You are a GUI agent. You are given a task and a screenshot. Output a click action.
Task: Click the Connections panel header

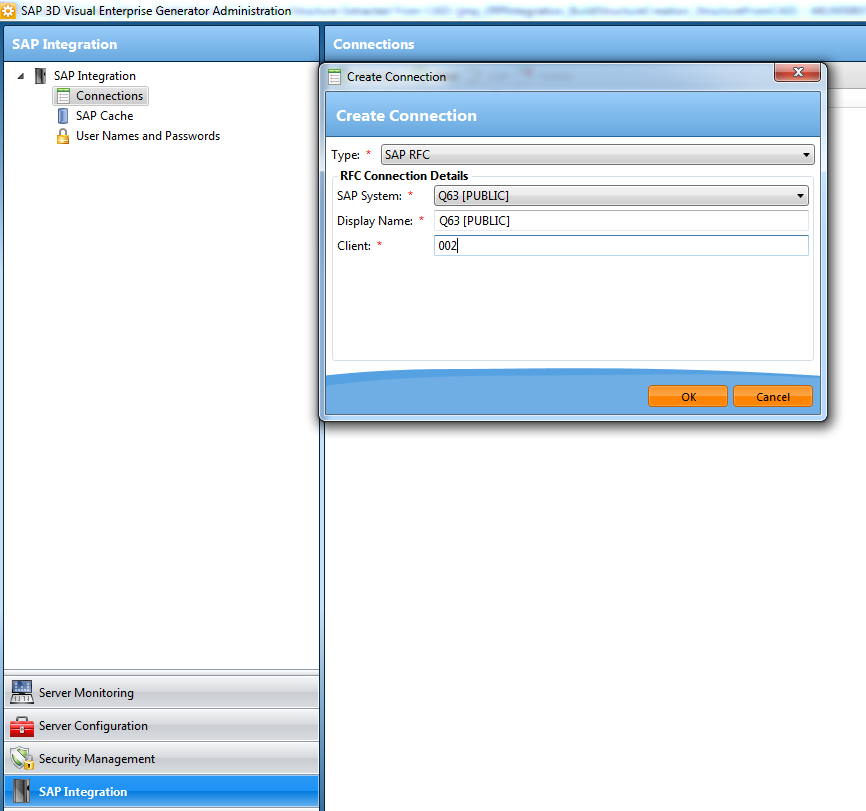point(595,44)
